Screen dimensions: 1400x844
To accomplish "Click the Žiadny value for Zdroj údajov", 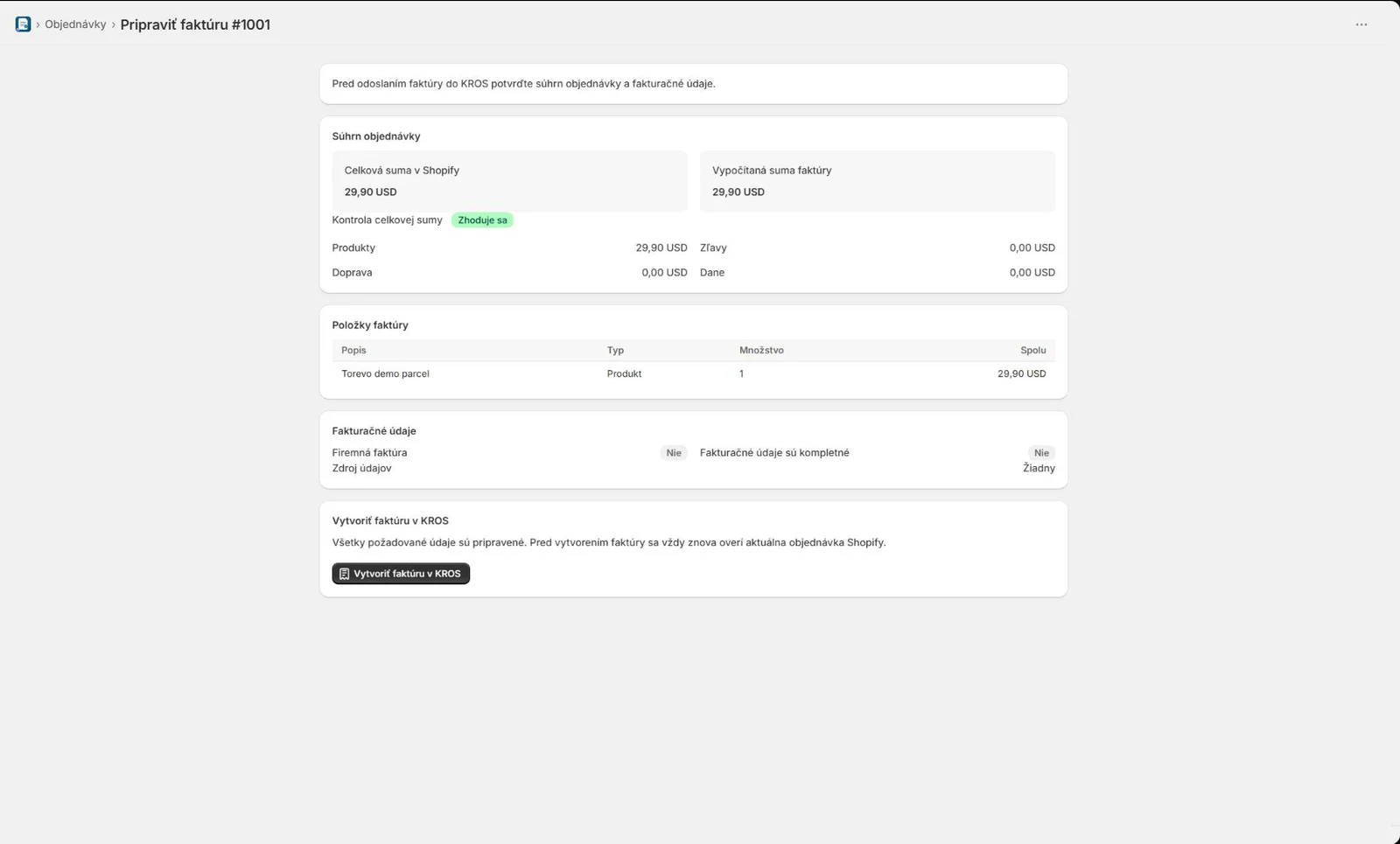I will tap(1039, 468).
